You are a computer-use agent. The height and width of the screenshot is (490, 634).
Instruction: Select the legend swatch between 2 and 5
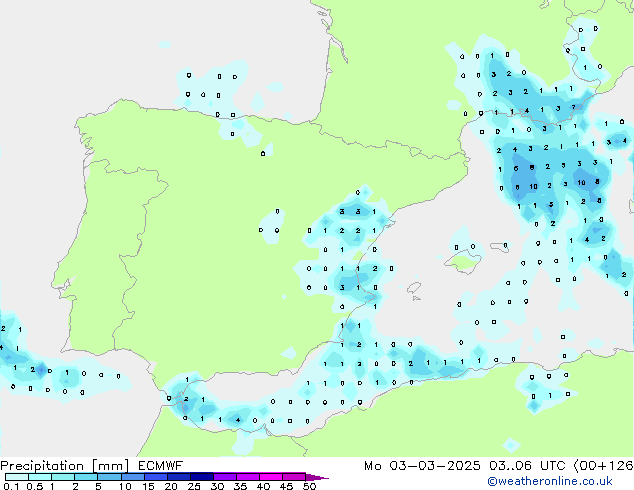(x=86, y=477)
